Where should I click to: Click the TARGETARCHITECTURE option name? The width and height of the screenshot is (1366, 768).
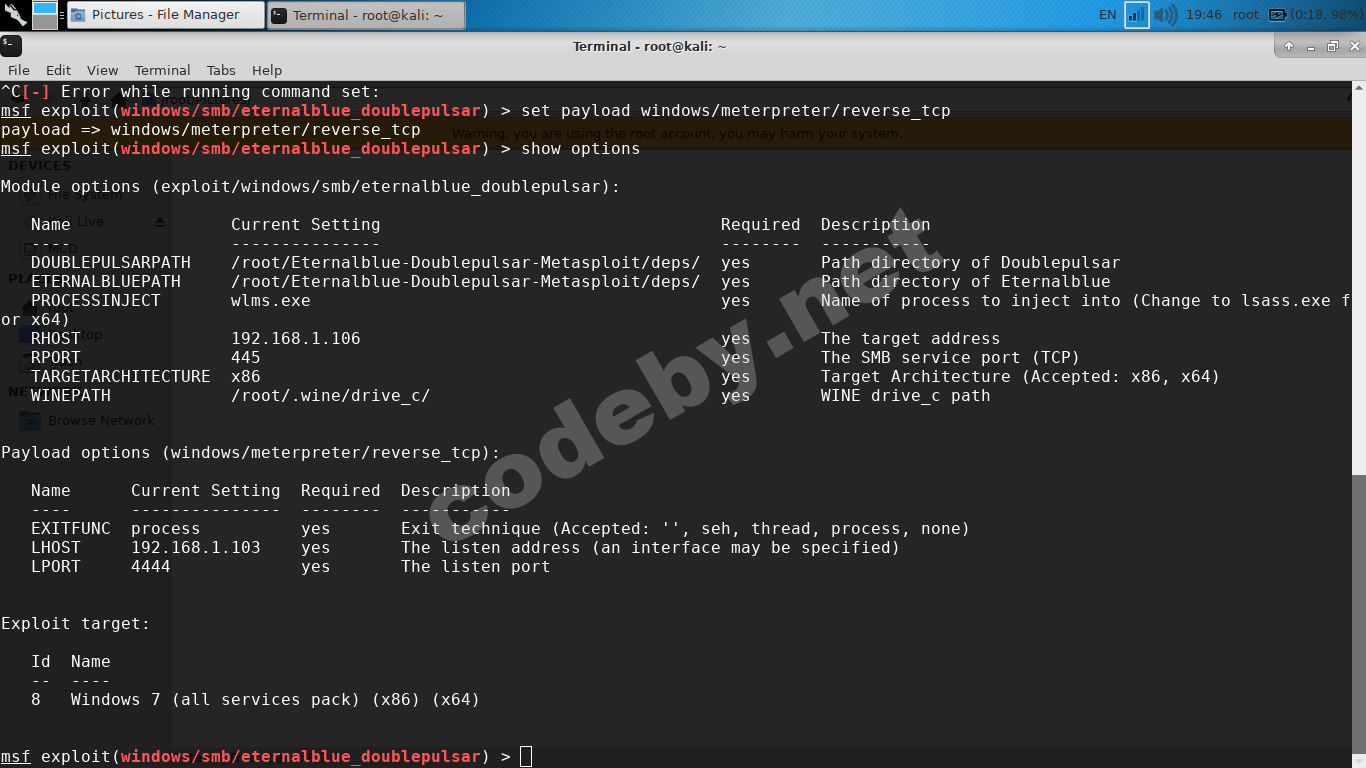coord(121,376)
